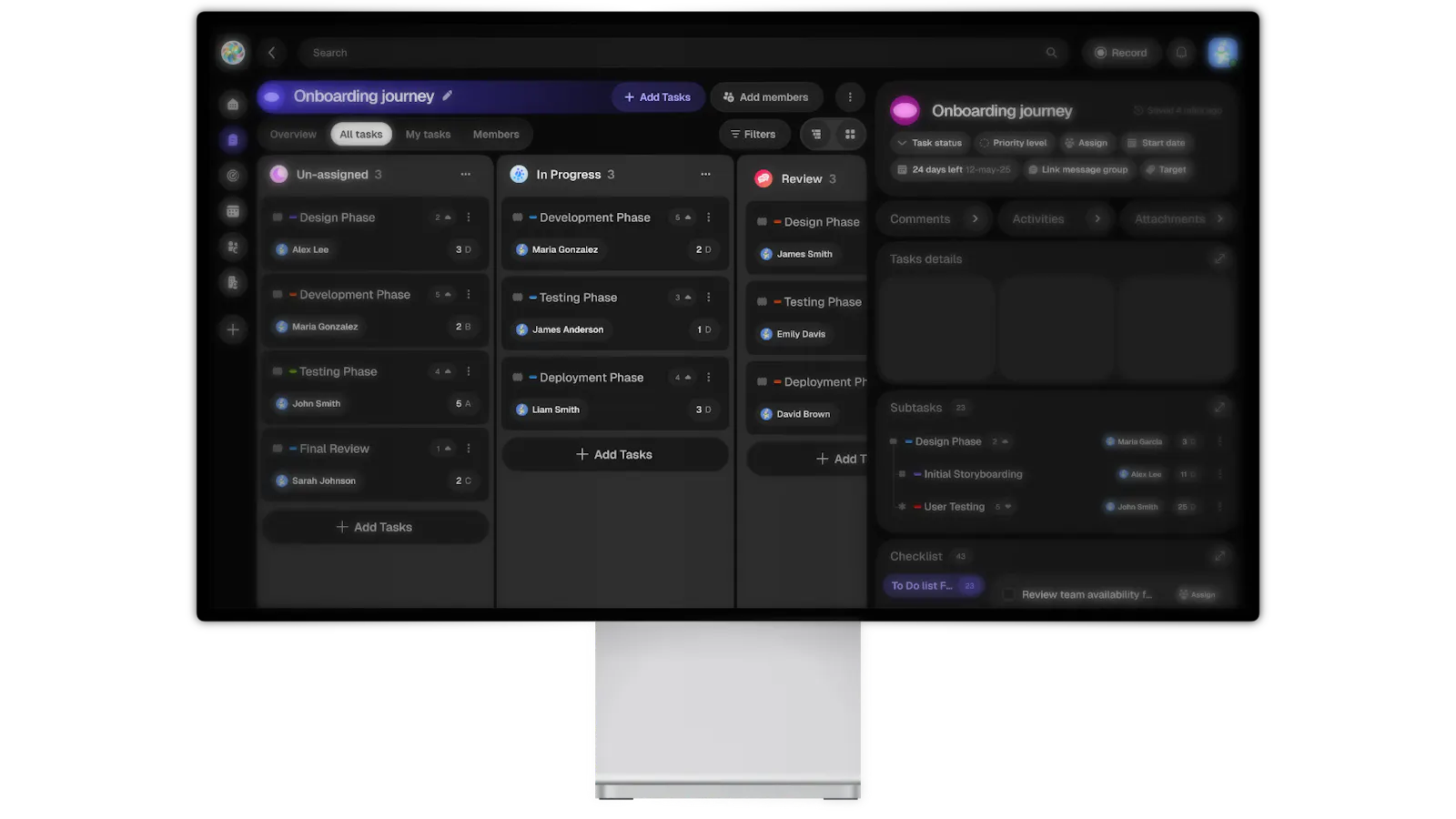Expand the Checklist panel to full view

pos(1219,556)
